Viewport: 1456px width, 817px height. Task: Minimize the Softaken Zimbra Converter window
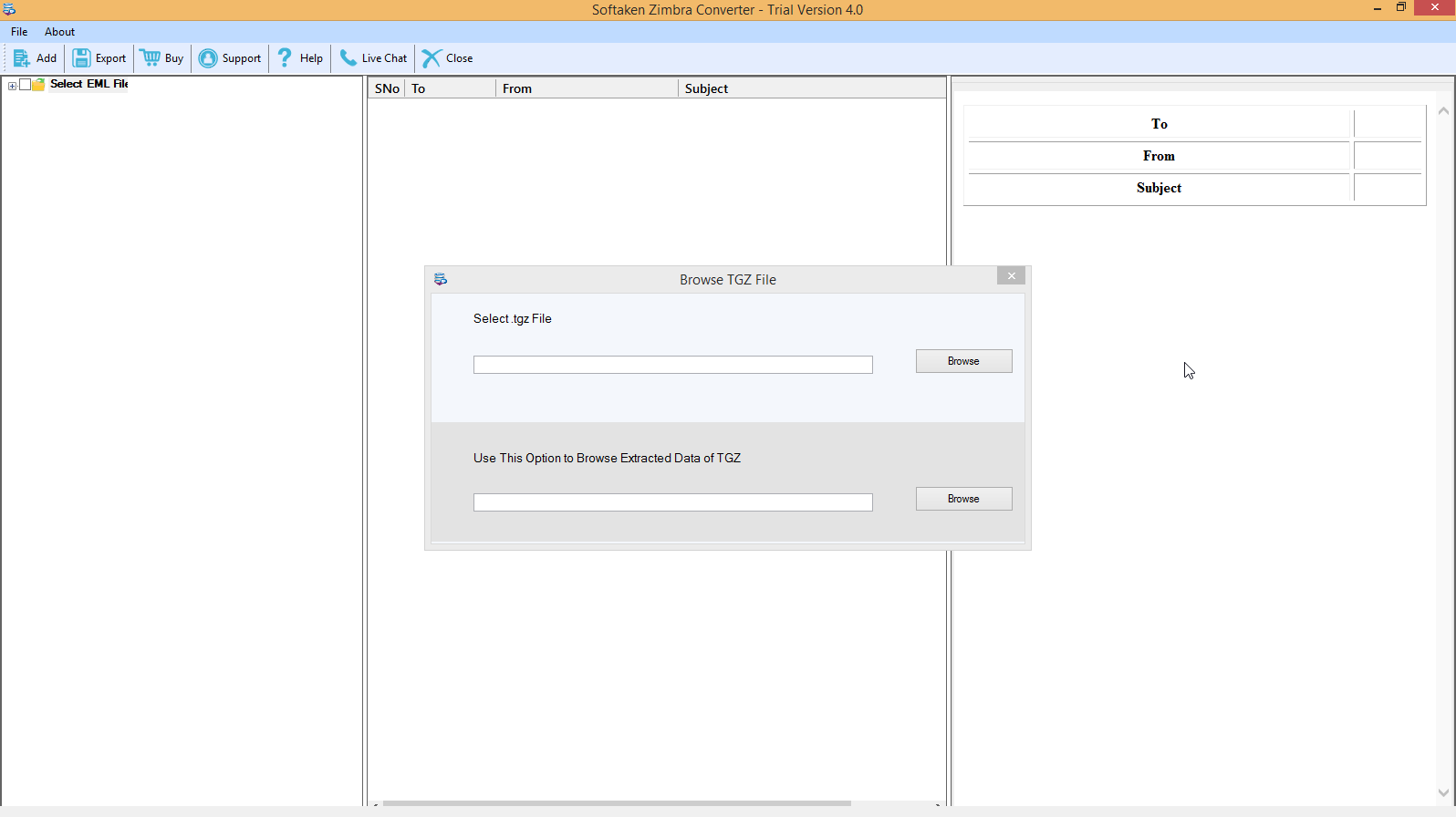pyautogui.click(x=1378, y=8)
